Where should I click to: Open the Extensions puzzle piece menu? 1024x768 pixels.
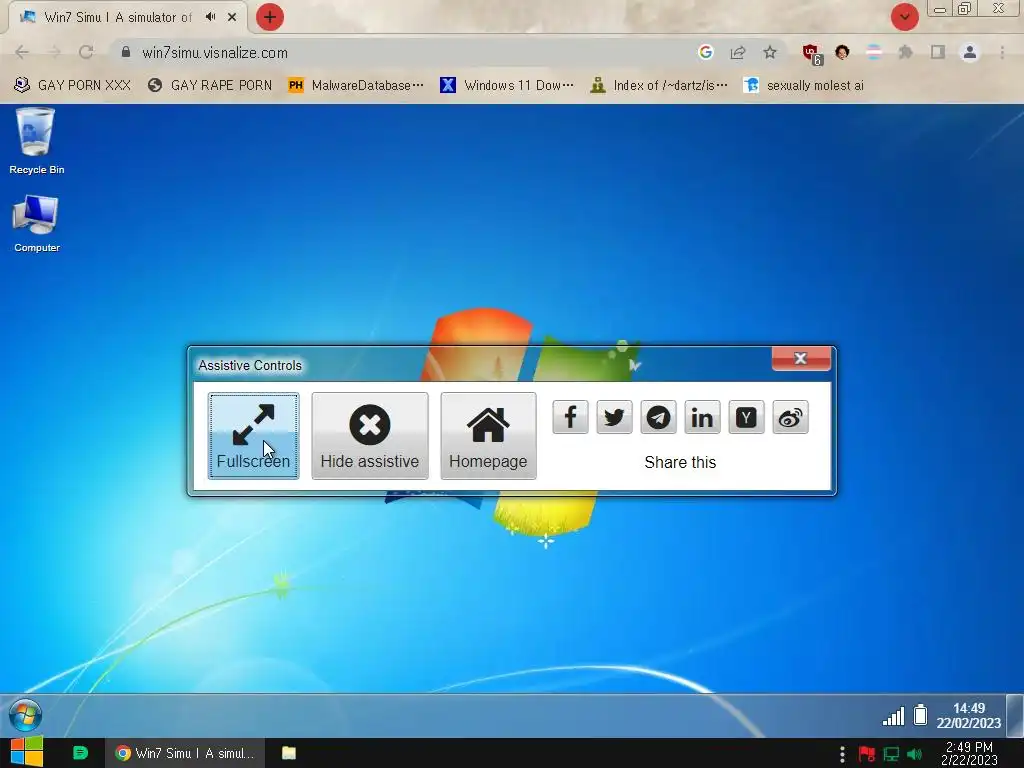click(x=905, y=52)
